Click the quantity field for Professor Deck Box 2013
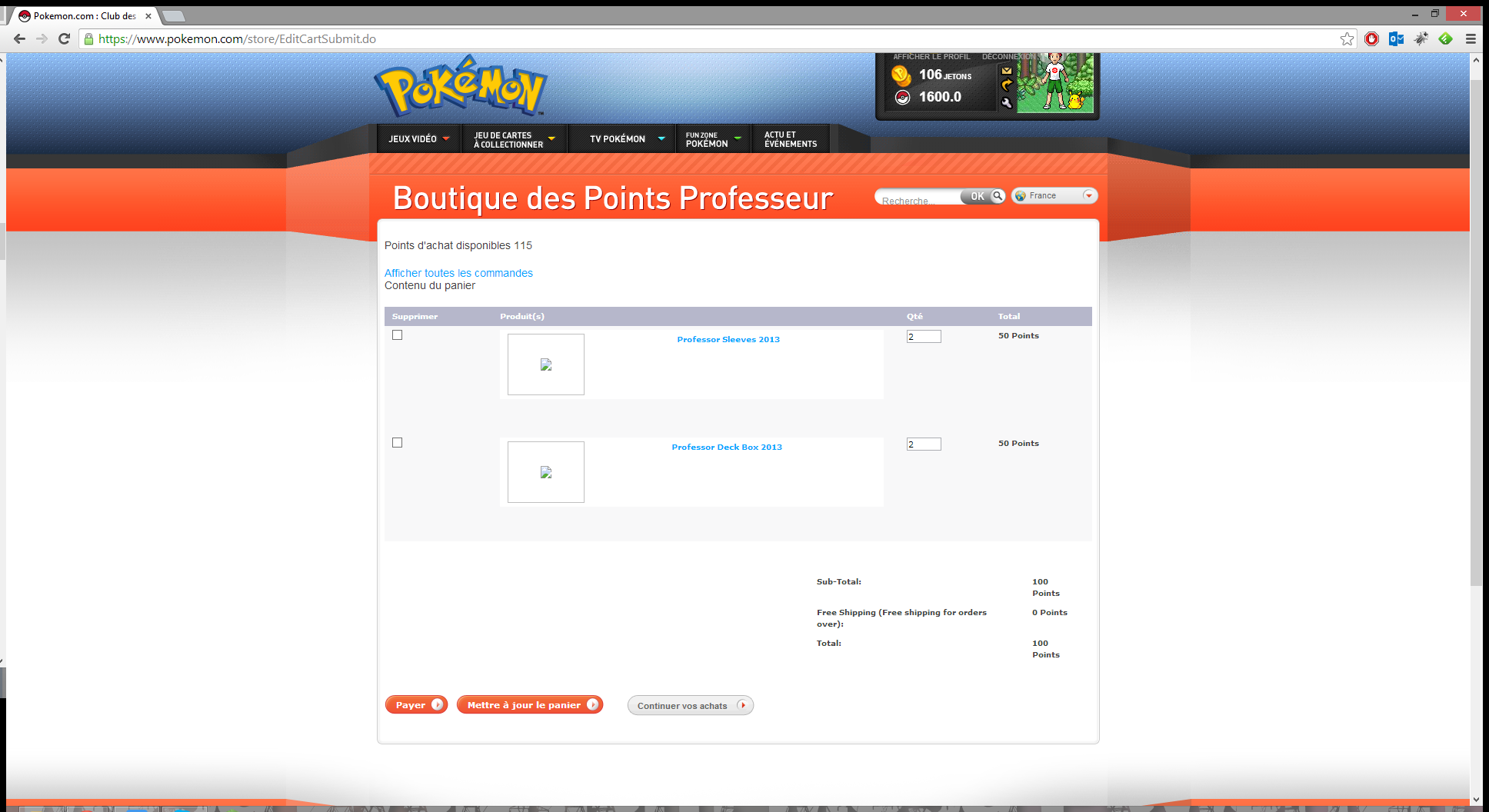Screen dimensions: 1489x812 click(x=924, y=444)
